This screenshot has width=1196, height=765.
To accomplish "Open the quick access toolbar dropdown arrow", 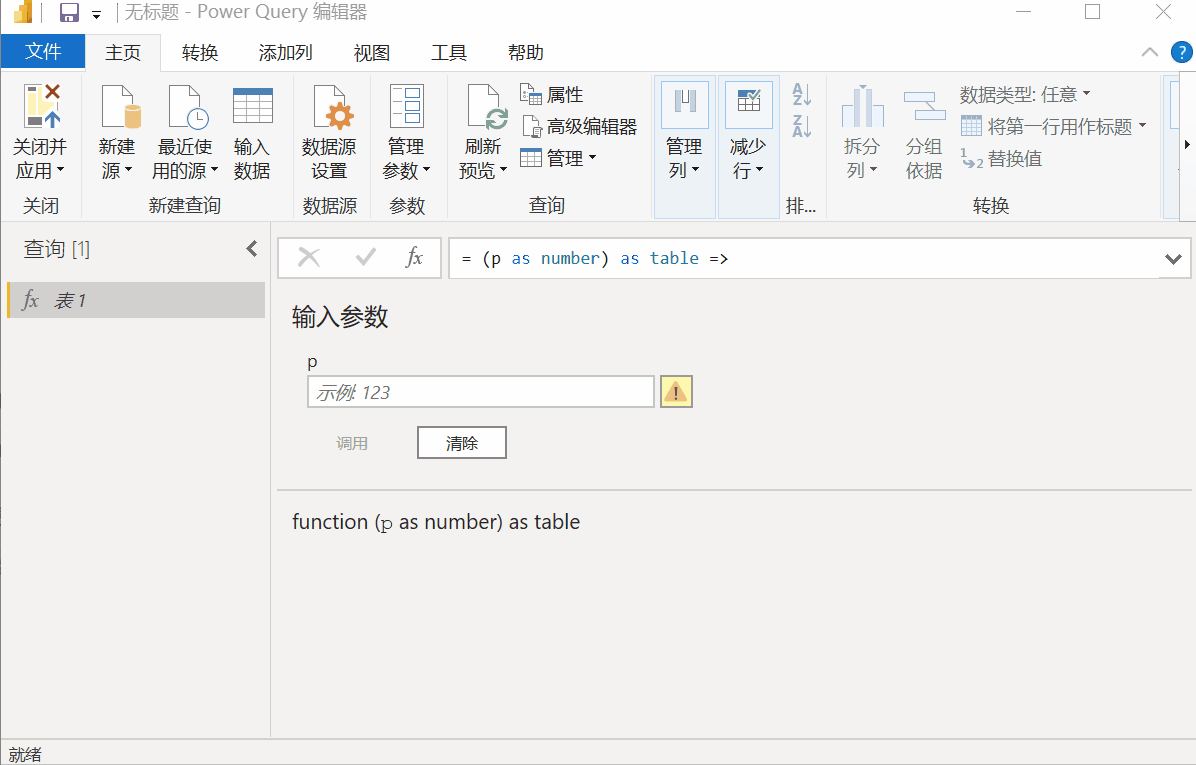I will tap(96, 14).
